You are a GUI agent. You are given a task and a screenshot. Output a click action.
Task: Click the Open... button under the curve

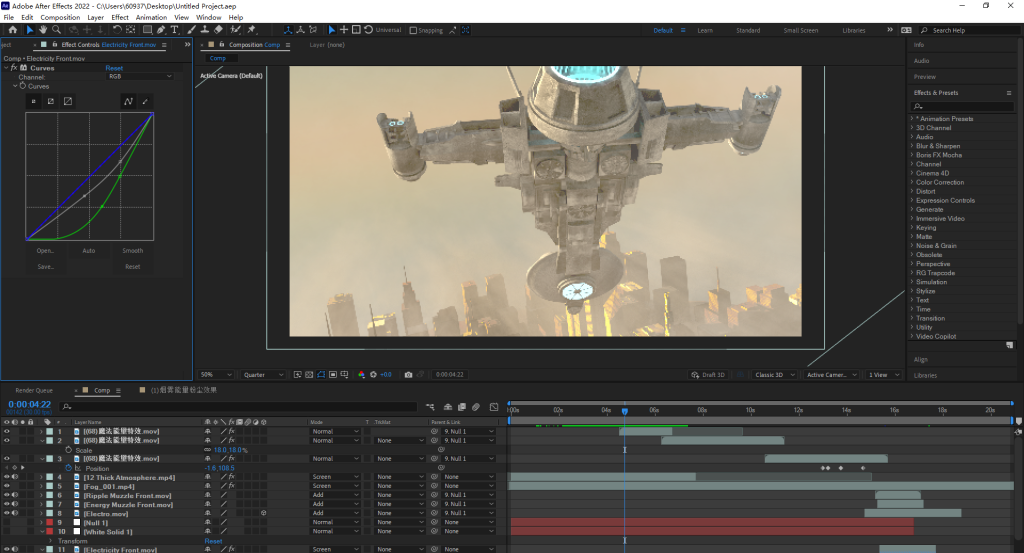45,251
